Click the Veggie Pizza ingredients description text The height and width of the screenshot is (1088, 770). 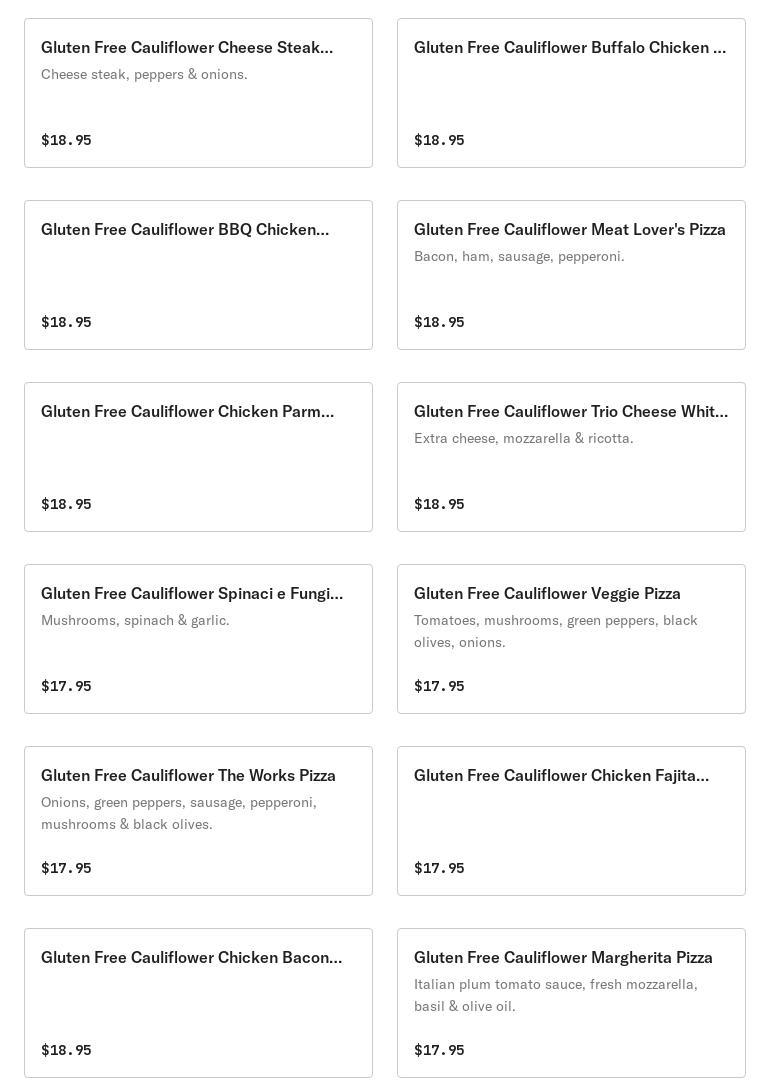[555, 631]
